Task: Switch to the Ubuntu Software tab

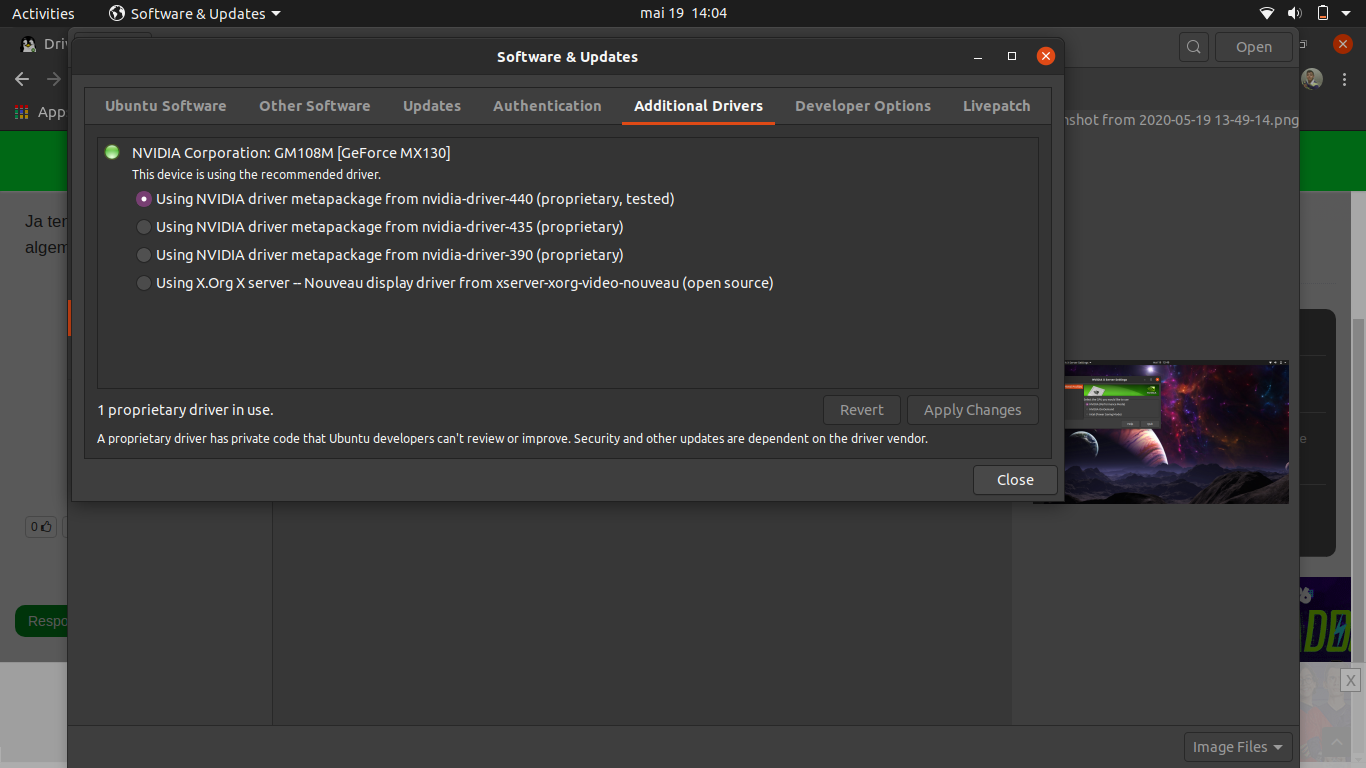Action: tap(166, 106)
